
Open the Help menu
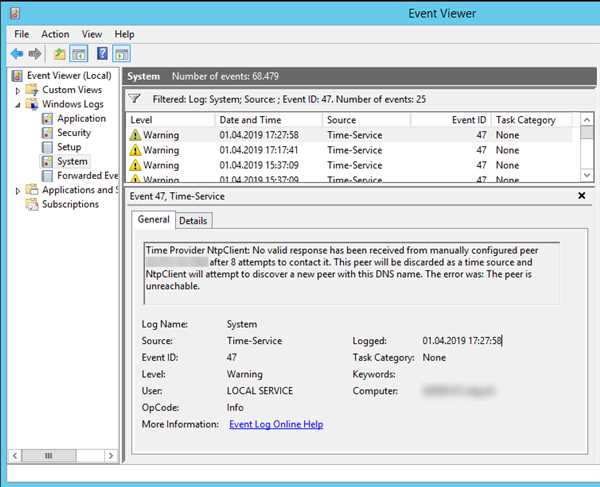click(x=124, y=34)
